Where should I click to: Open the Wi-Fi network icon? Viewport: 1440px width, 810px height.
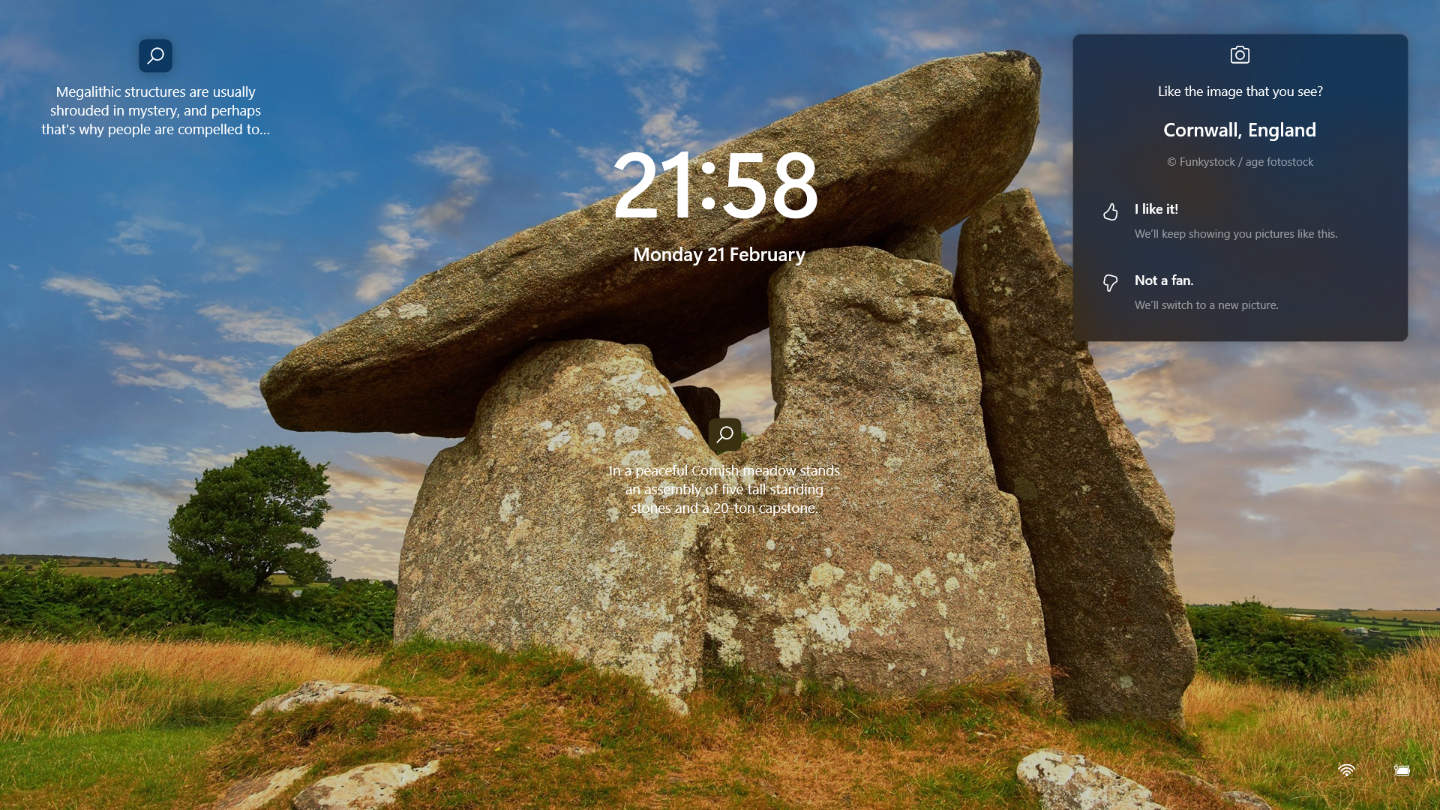[1345, 769]
